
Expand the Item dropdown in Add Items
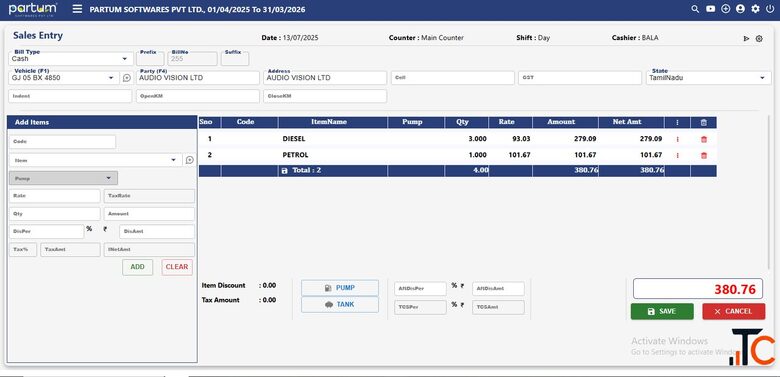point(173,160)
